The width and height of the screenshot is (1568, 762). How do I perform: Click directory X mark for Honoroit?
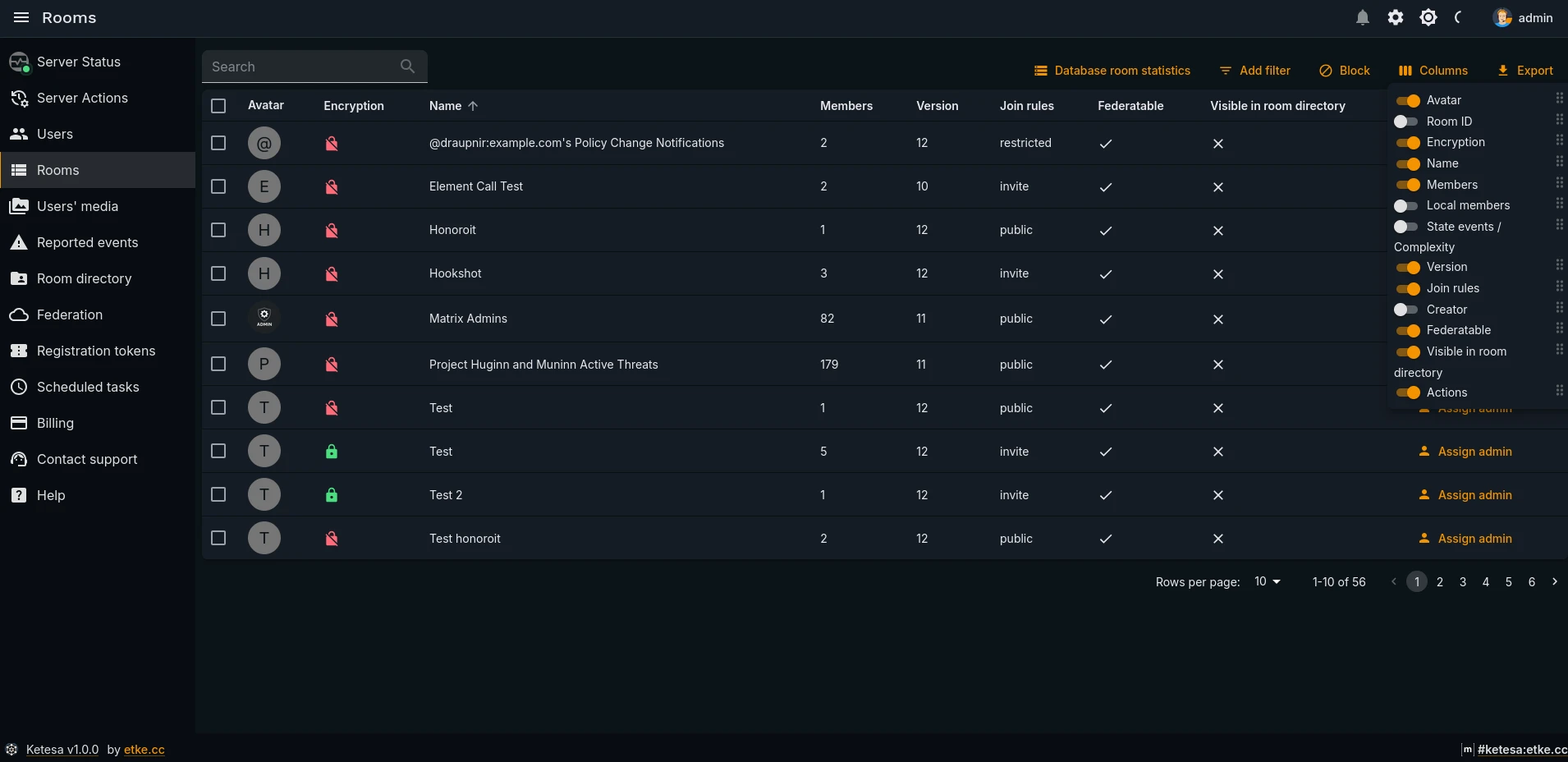(x=1218, y=231)
